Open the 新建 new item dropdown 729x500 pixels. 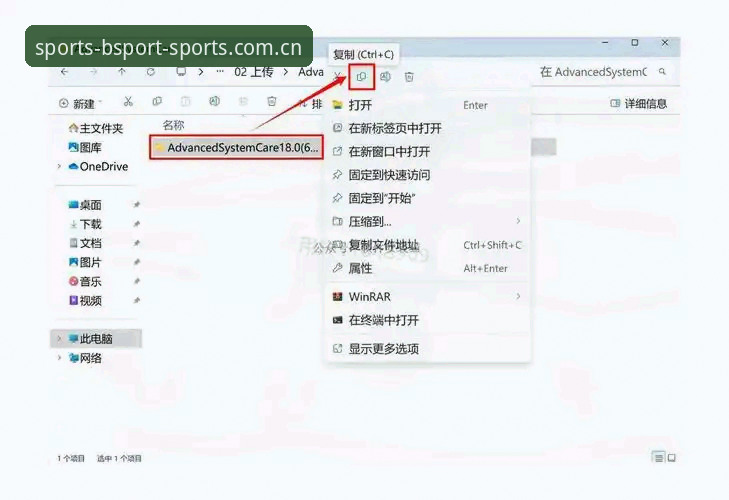(x=80, y=104)
